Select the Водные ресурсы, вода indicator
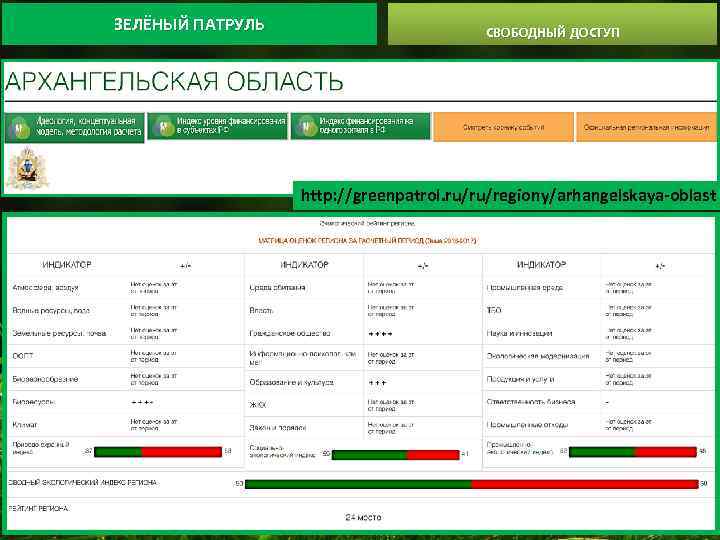The height and width of the screenshot is (540, 720). [51, 310]
